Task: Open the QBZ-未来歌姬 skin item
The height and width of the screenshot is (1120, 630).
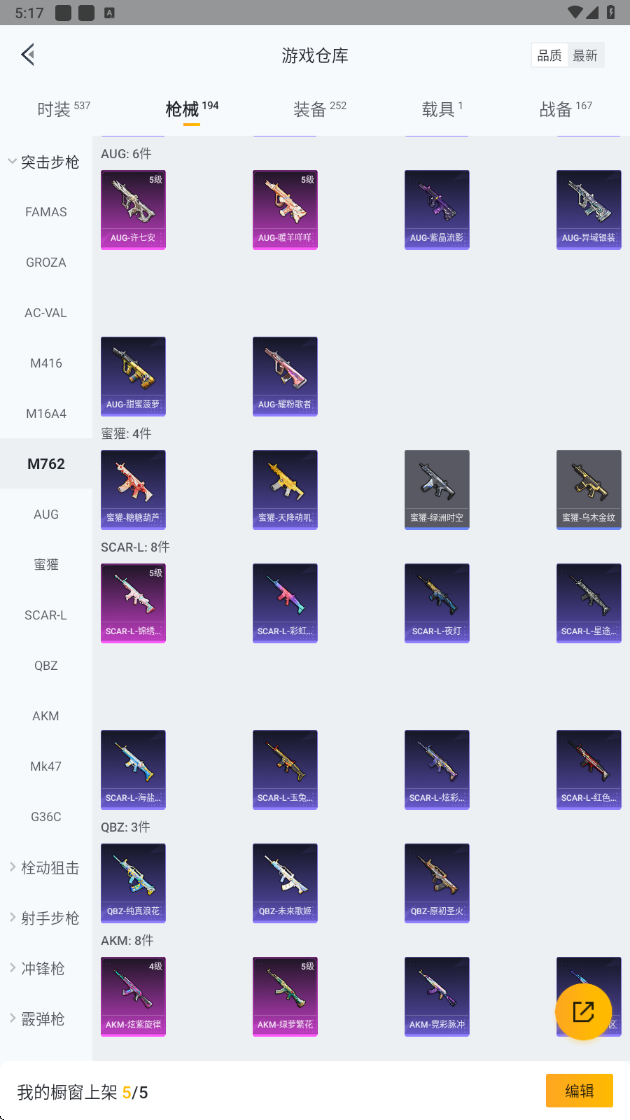Action: (x=285, y=883)
